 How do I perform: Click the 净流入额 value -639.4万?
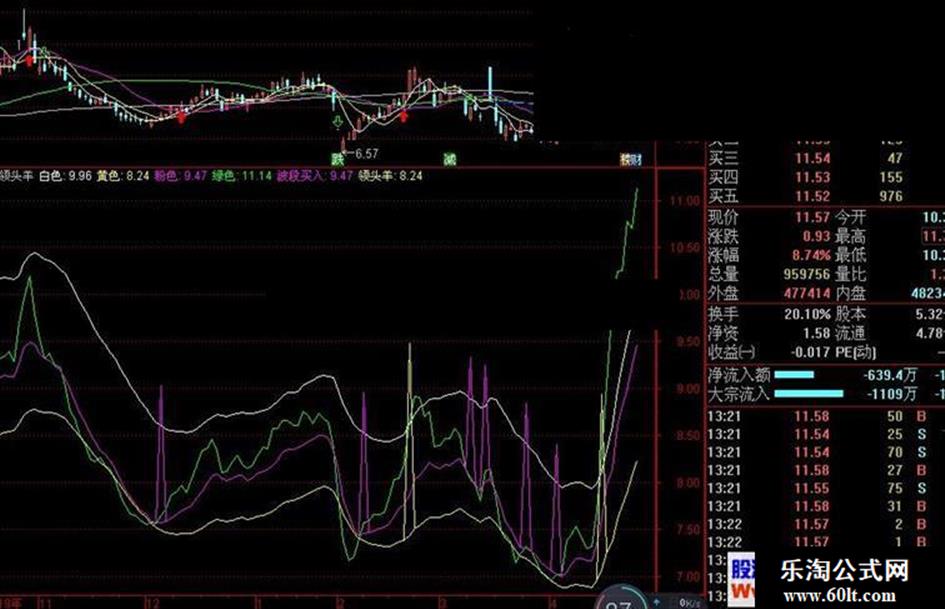pyautogui.click(x=890, y=375)
